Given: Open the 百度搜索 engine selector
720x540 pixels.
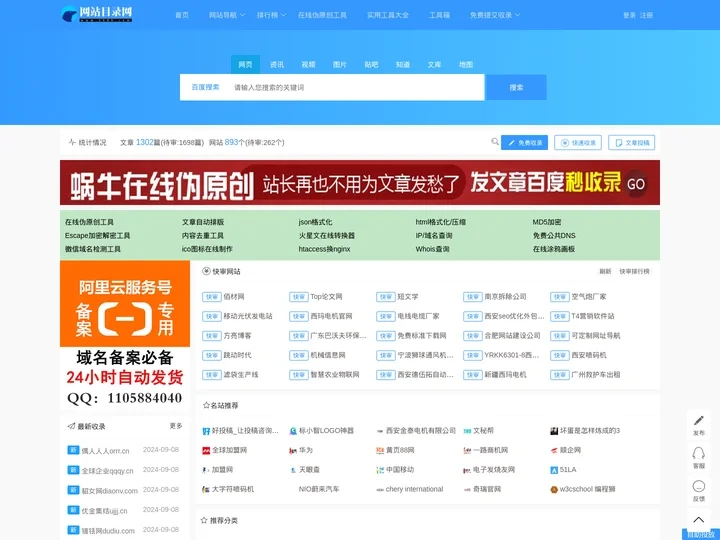Looking at the screenshot, I should 205,87.
